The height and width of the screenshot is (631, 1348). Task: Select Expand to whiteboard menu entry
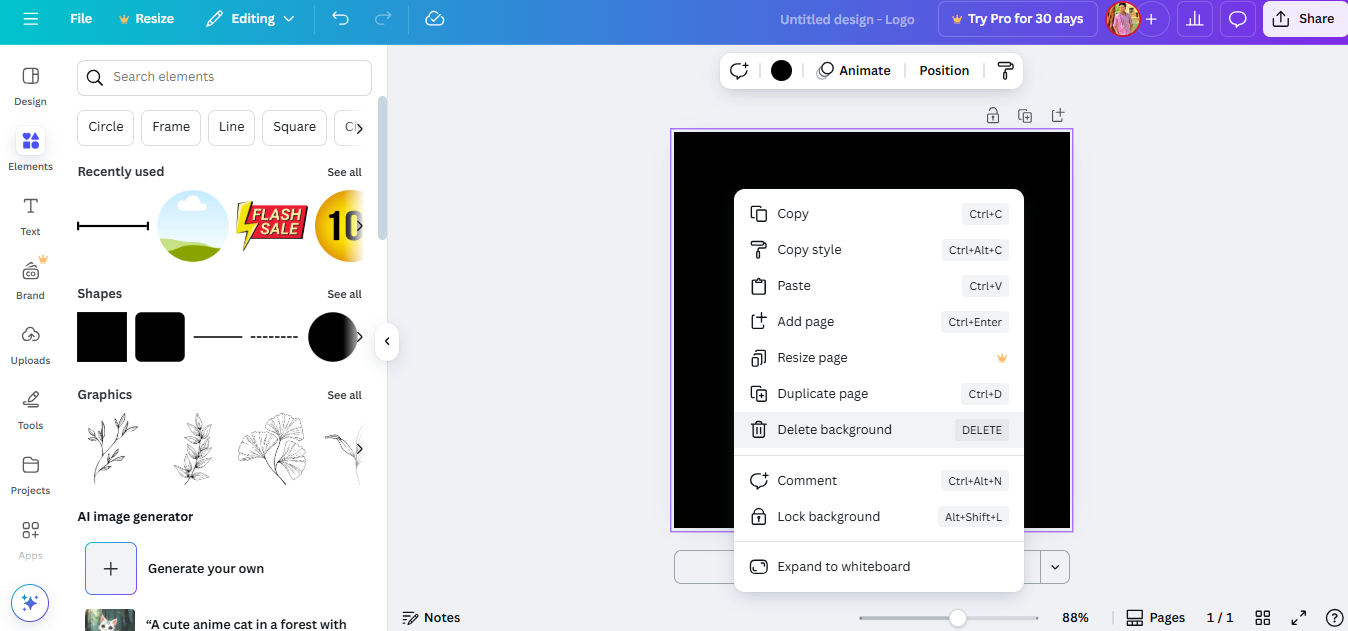click(879, 566)
